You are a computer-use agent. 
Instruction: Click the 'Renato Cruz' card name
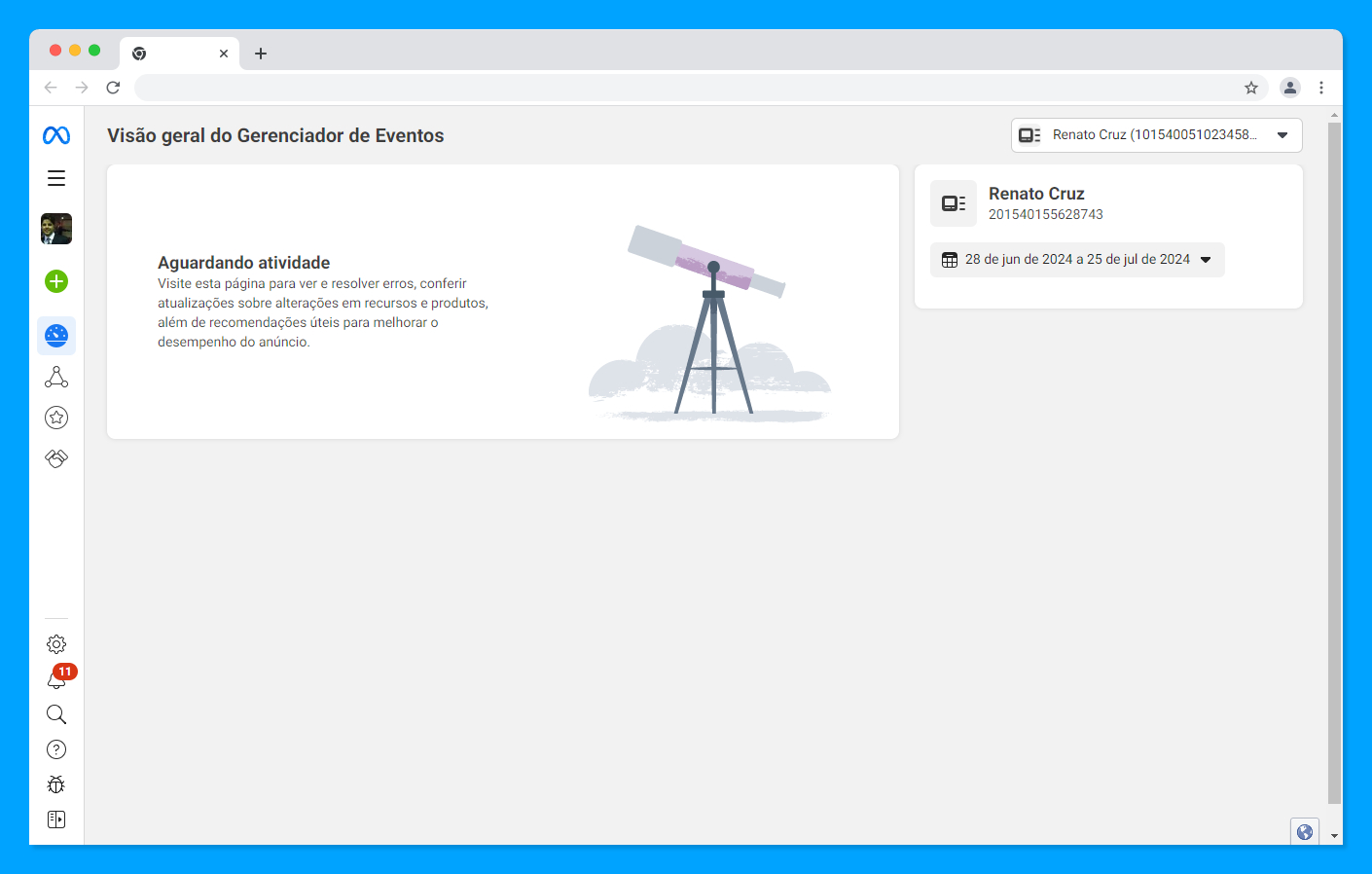pos(1036,194)
